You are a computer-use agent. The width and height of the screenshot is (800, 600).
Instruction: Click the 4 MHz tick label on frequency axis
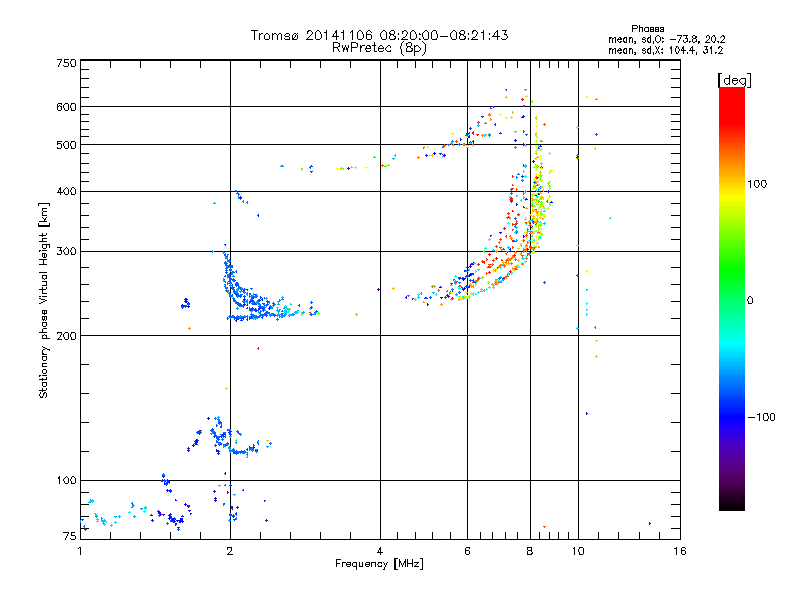coord(380,551)
